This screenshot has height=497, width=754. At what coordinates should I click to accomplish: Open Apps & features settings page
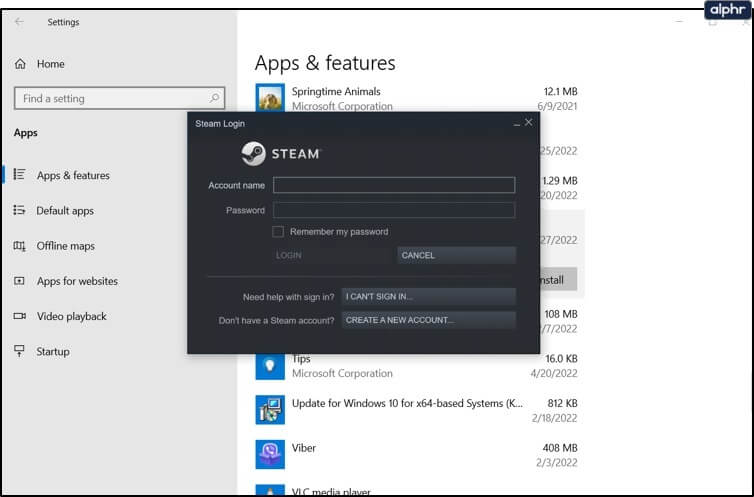(x=73, y=175)
